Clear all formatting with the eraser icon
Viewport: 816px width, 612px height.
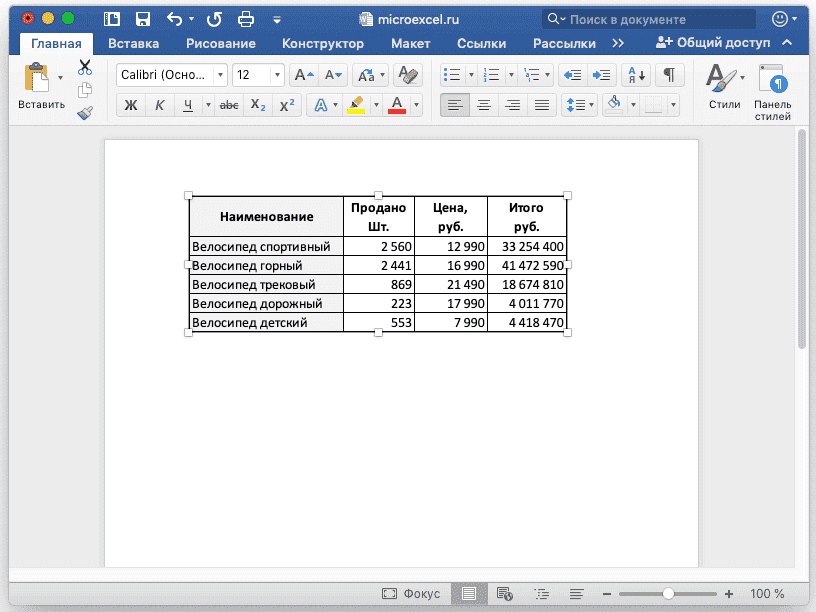[x=406, y=75]
